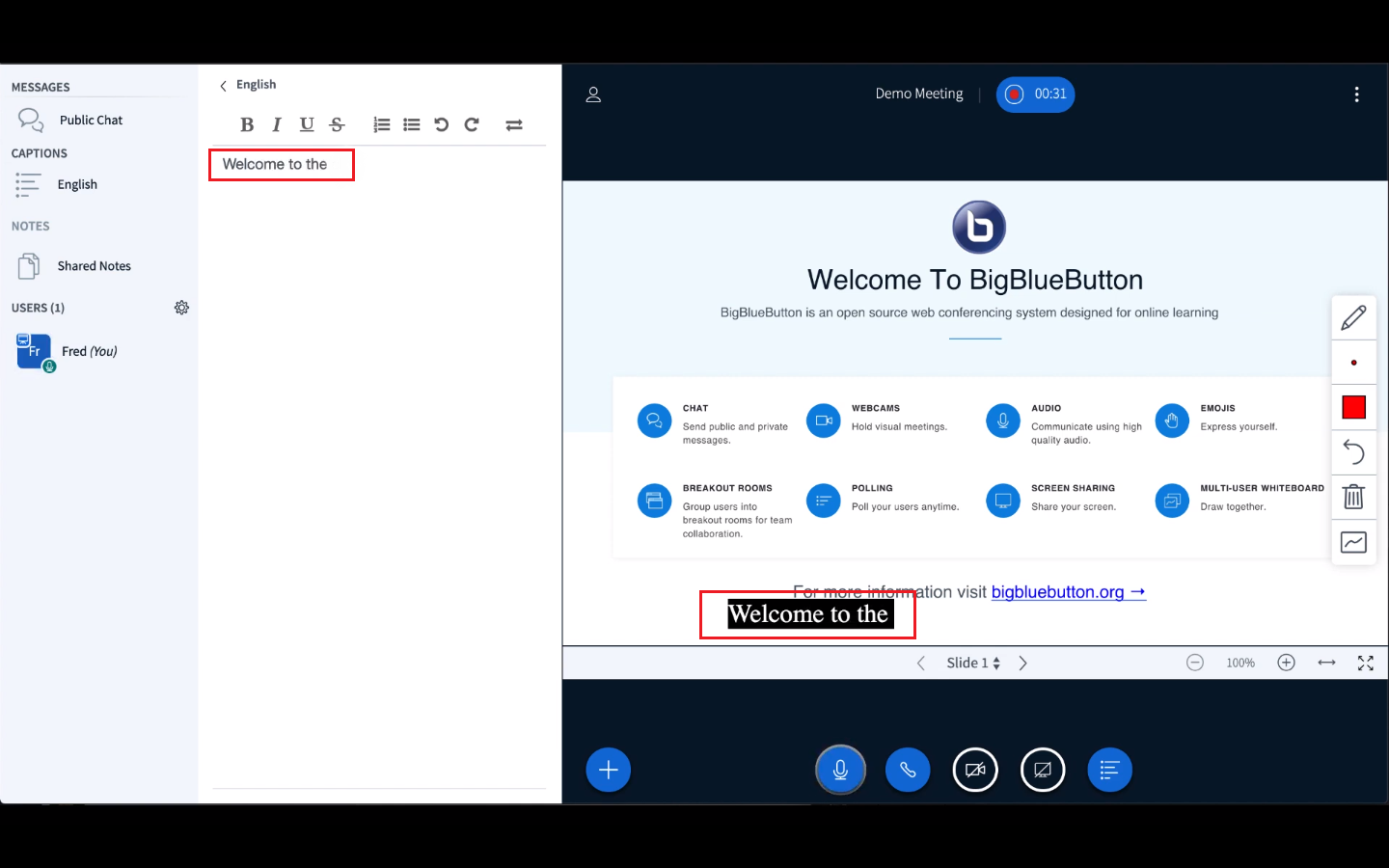Open the import/export captions icon

514,124
